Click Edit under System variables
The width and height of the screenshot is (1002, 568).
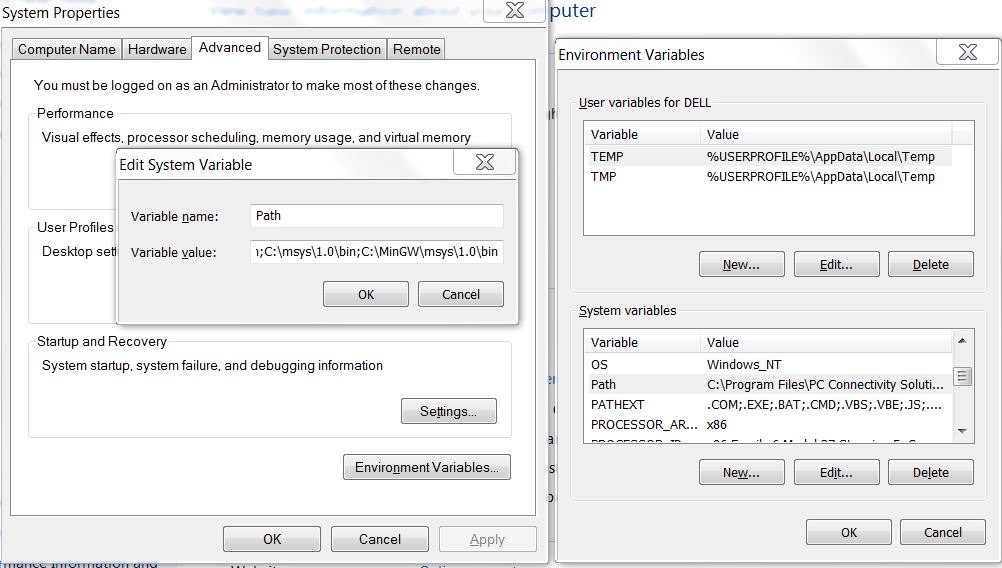point(836,473)
